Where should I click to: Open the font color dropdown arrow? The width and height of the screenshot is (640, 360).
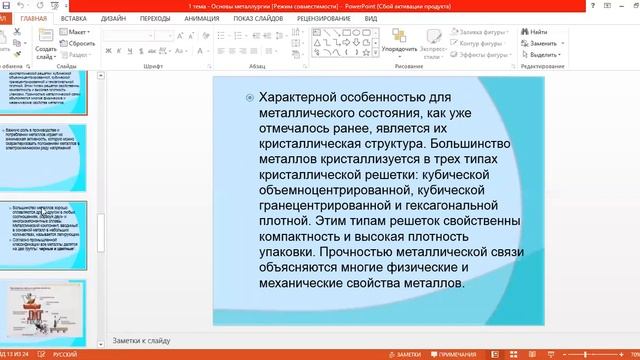tap(208, 51)
